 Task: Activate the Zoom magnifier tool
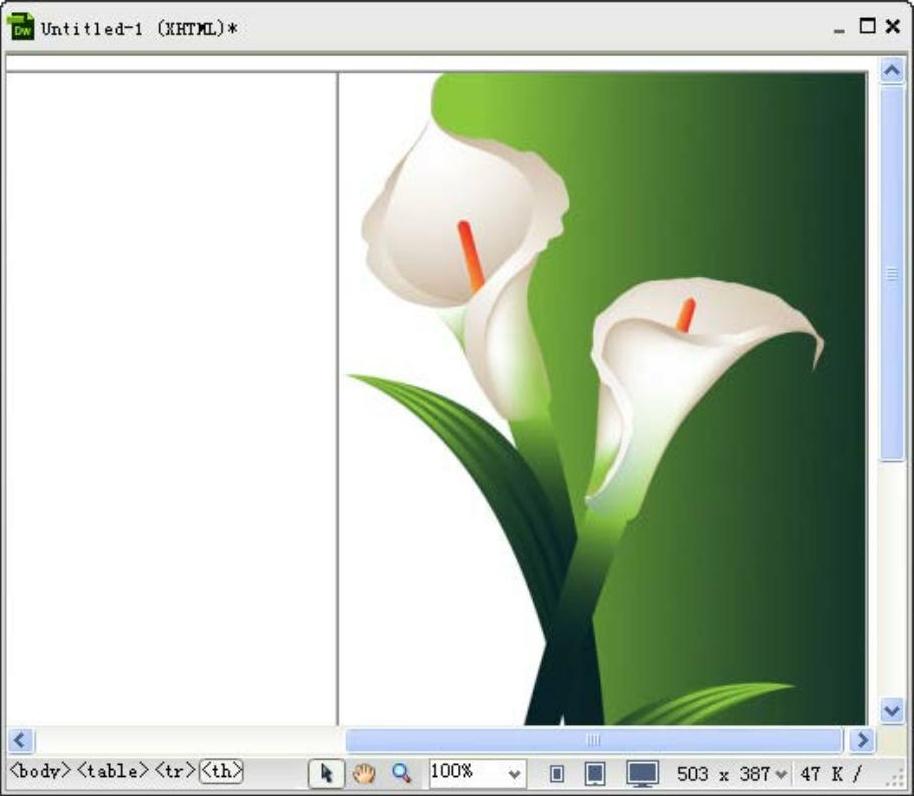click(402, 773)
